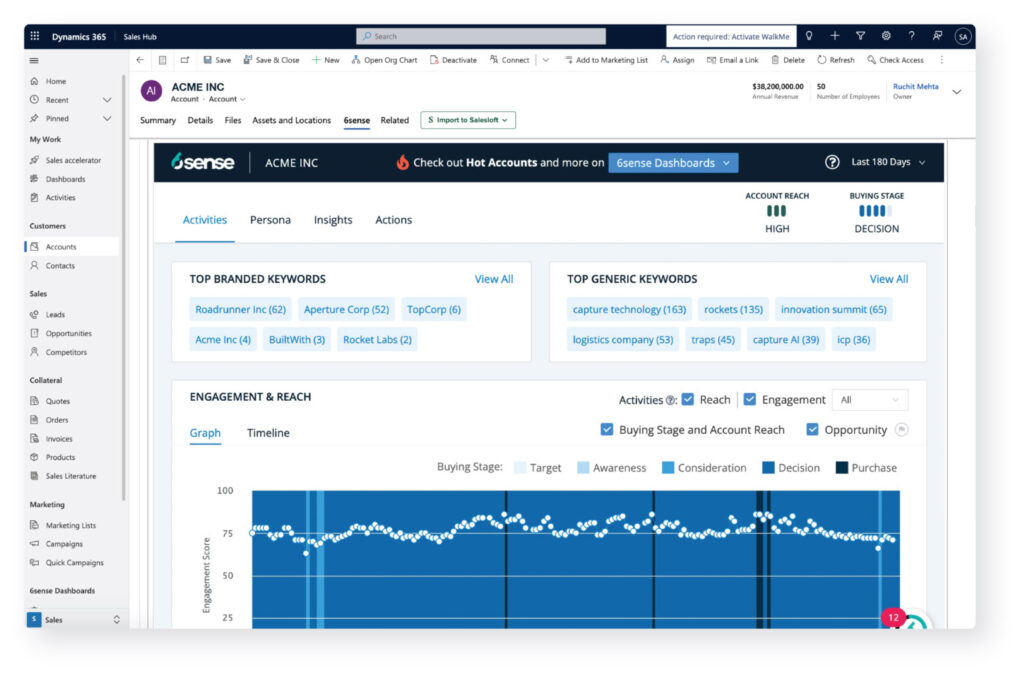1024x677 pixels.
Task: Click in the top Search field
Action: coord(481,36)
